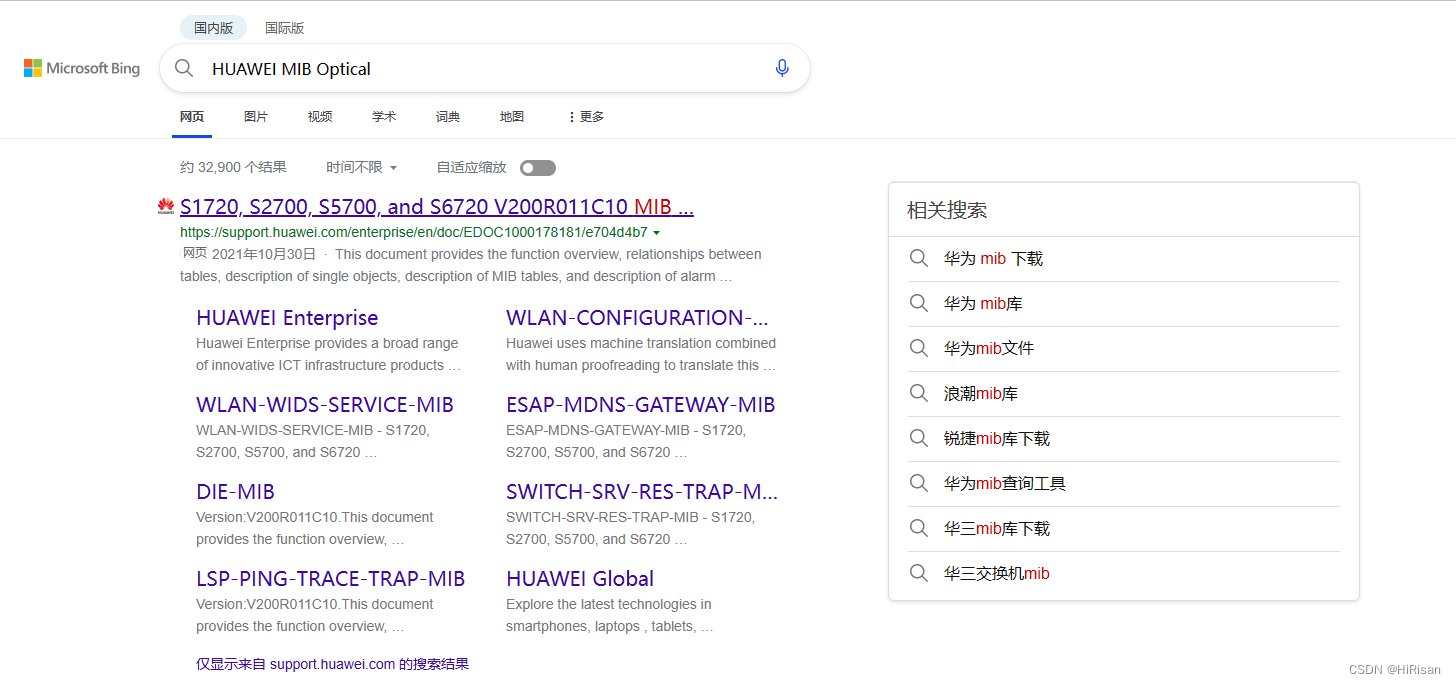Expand the arrow next to result URL
The image size is (1456, 684).
coord(656,233)
